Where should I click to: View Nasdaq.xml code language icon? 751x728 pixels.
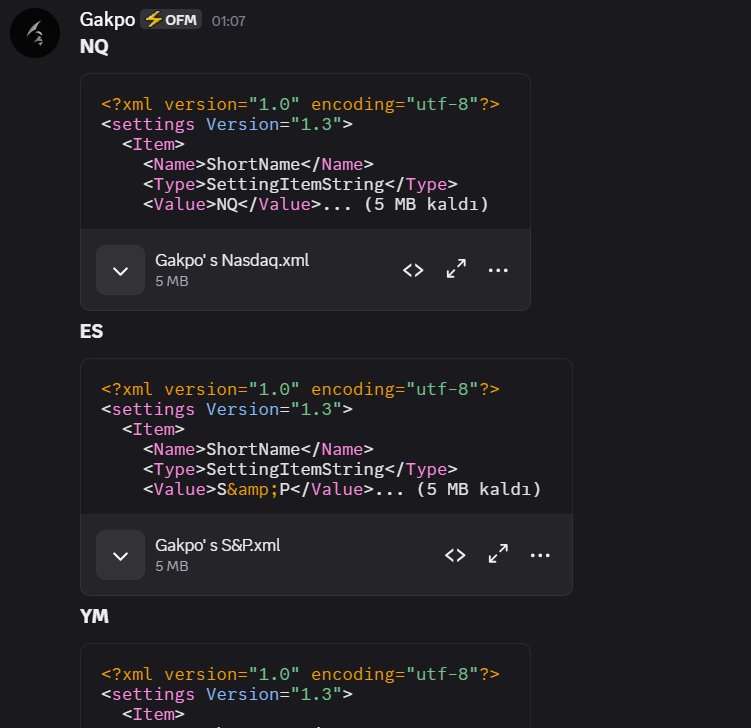[413, 270]
